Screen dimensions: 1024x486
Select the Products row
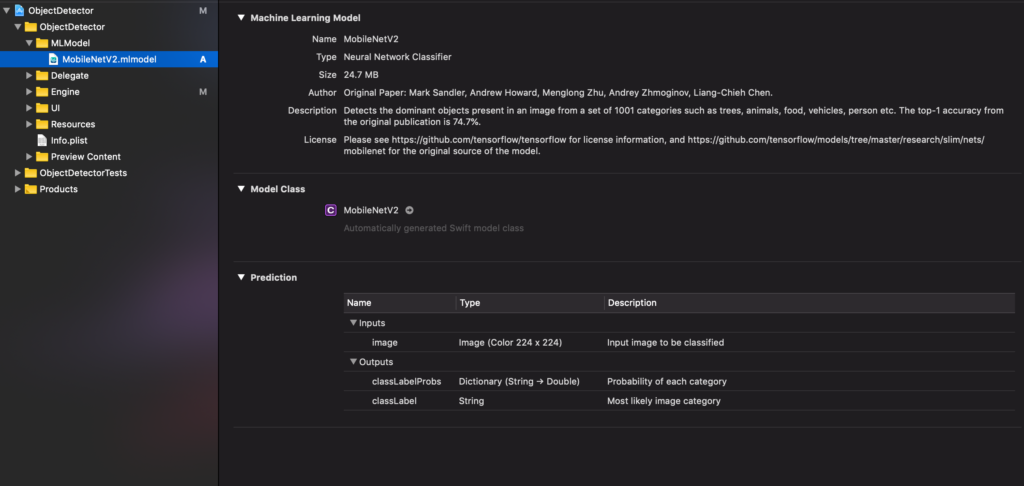click(x=109, y=189)
